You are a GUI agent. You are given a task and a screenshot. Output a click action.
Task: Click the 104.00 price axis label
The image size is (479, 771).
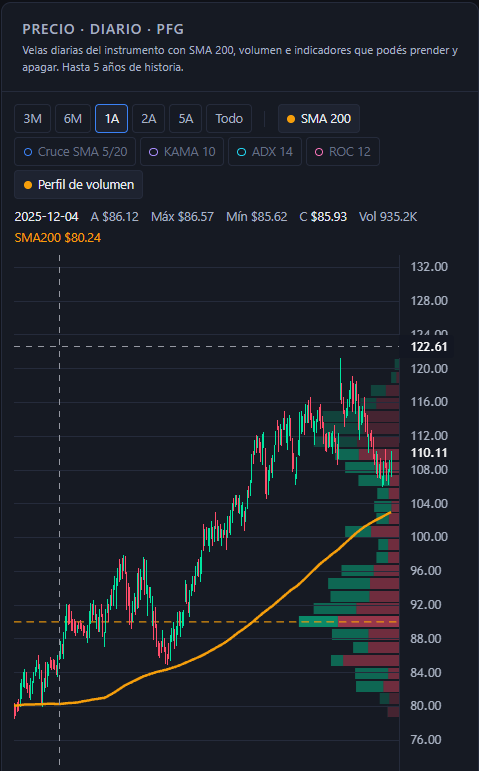[x=429, y=504]
